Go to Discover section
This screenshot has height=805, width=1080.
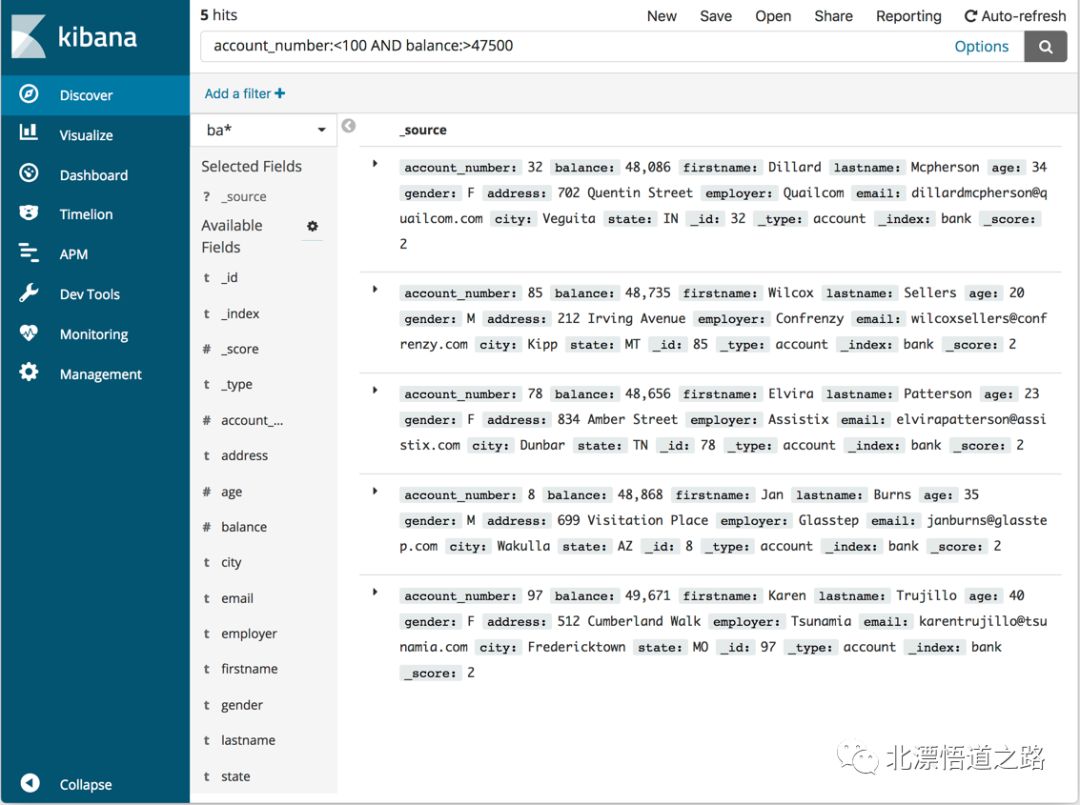coord(95,94)
